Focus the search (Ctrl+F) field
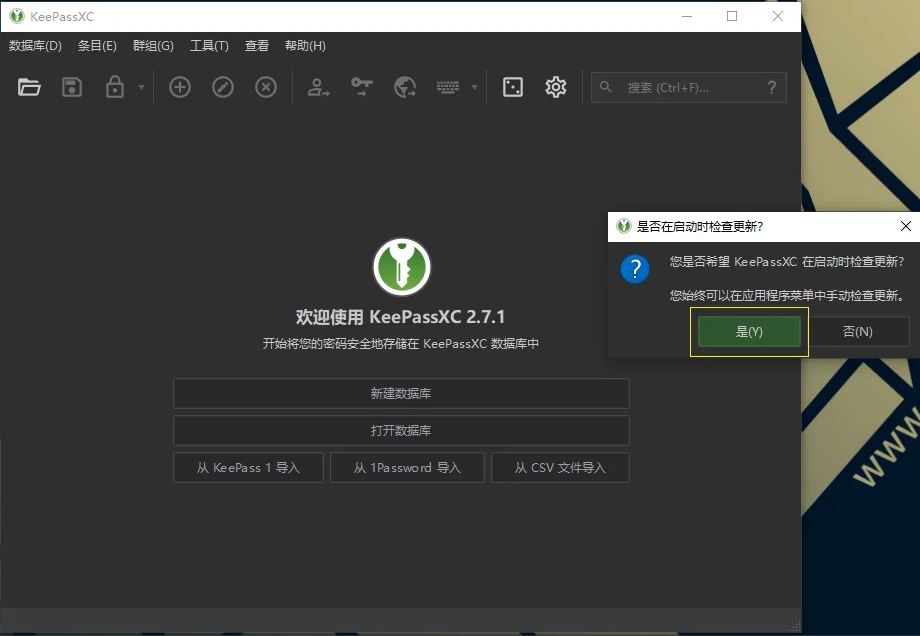Viewport: 920px width, 636px height. (x=689, y=87)
